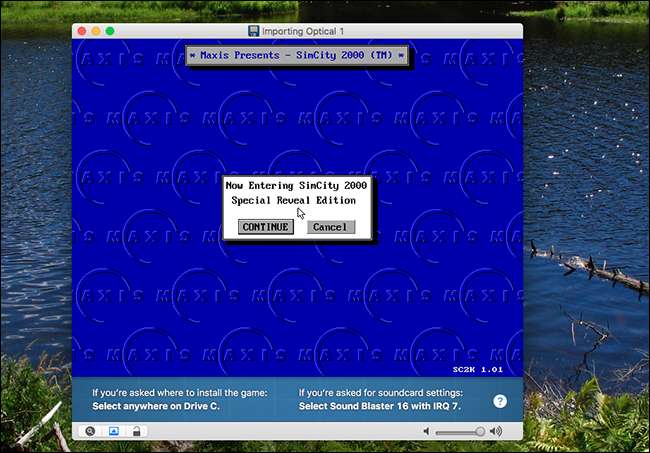Screen dimensions: 650x453
Task: Maximize the window with green button
Action: (110, 31)
